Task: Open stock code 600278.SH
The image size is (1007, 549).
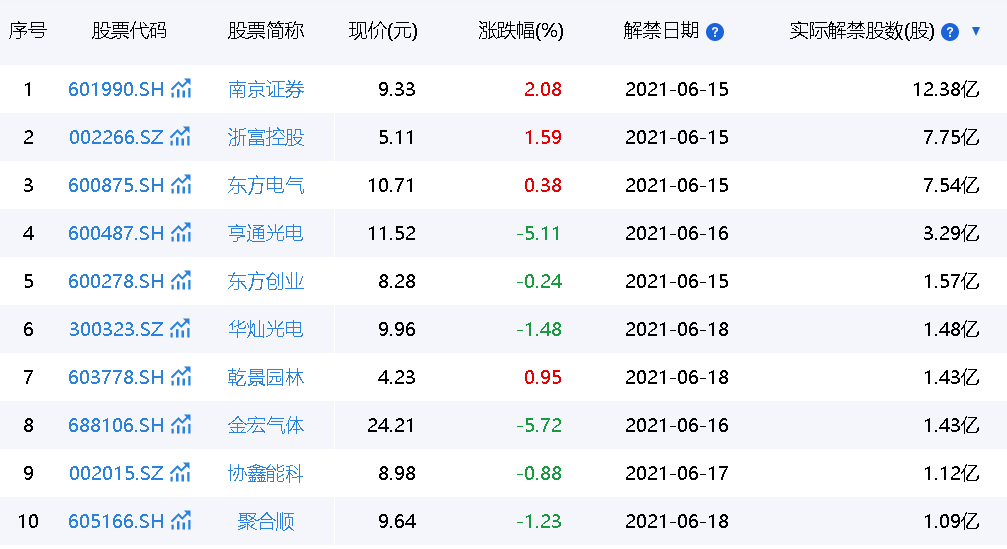Action: (116, 281)
